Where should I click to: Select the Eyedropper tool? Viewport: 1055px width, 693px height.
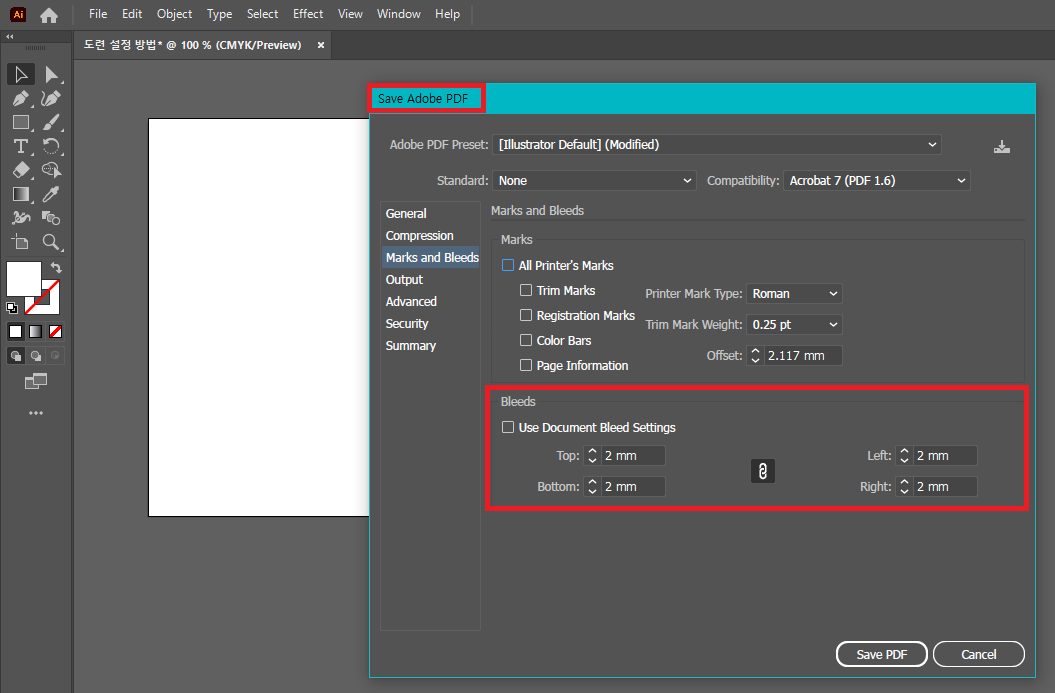point(51,194)
